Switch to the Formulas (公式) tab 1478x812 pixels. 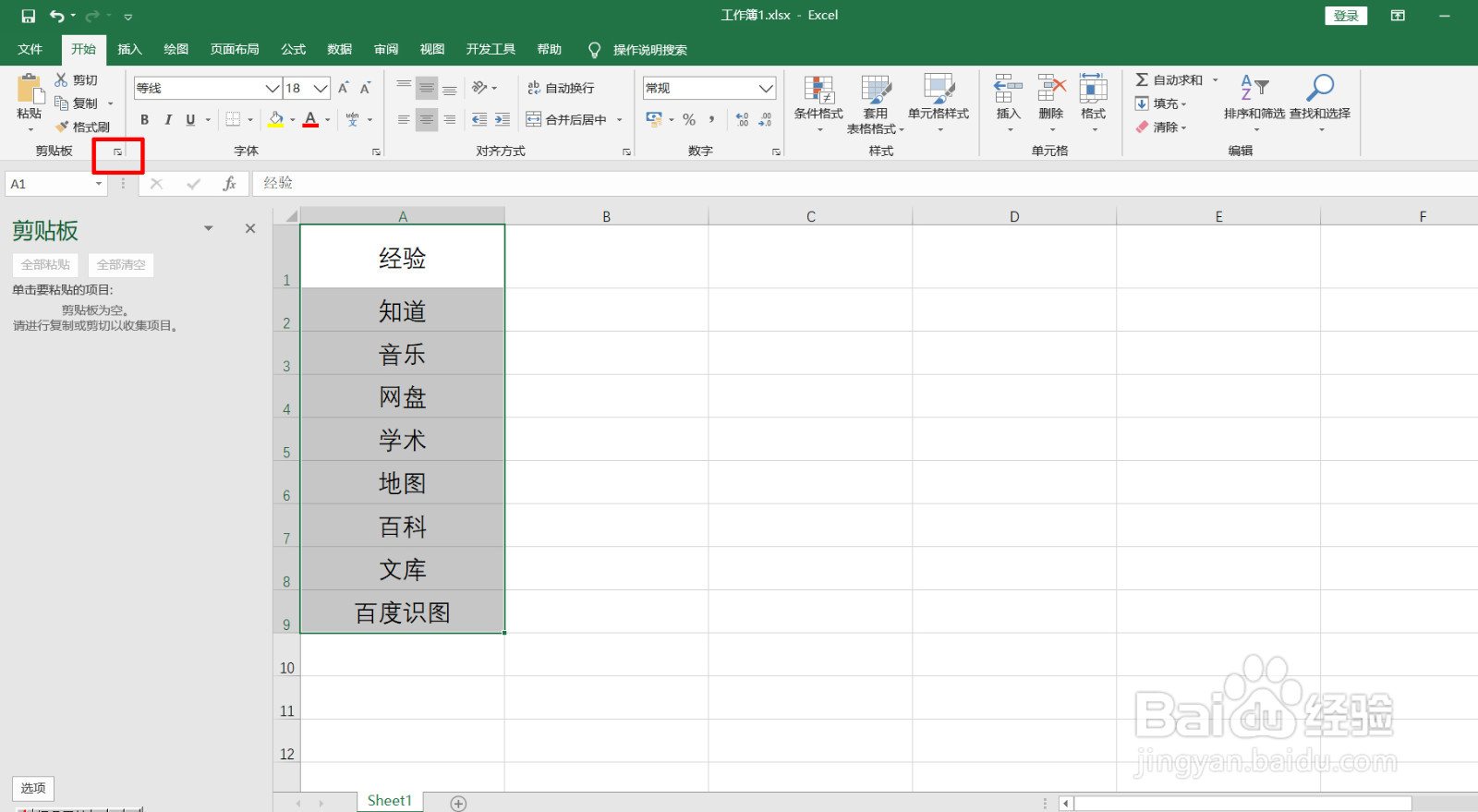click(294, 49)
